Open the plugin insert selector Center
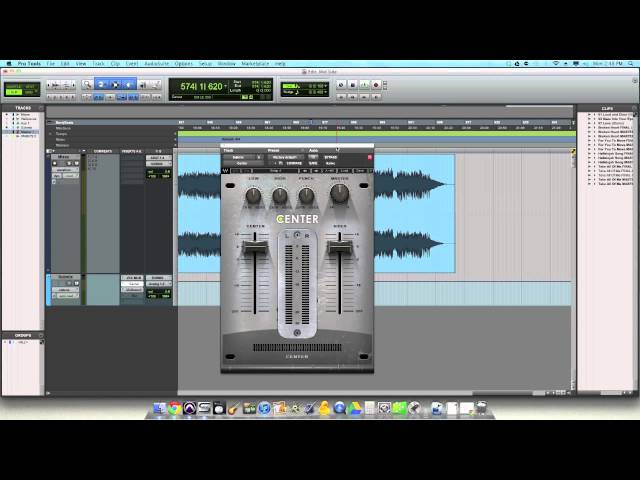This screenshot has height=480, width=640. point(242,163)
